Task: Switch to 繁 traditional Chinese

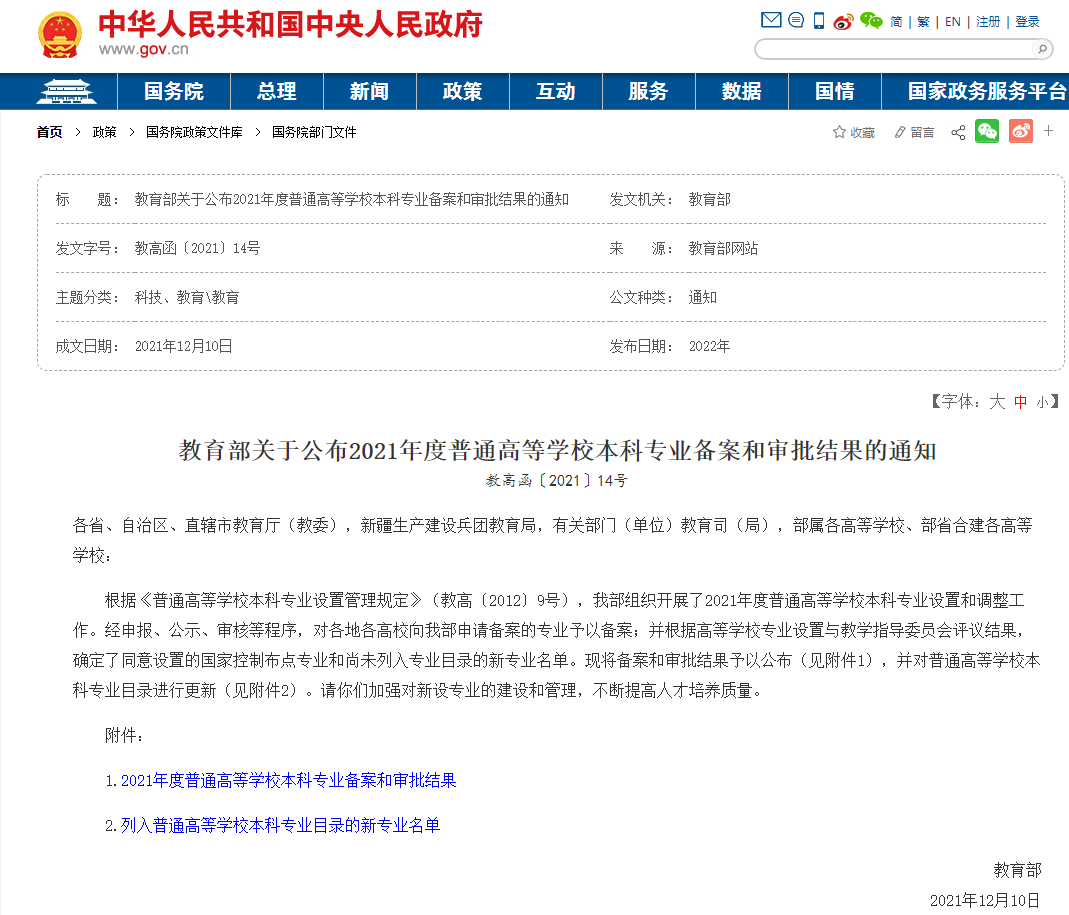Action: [x=923, y=21]
